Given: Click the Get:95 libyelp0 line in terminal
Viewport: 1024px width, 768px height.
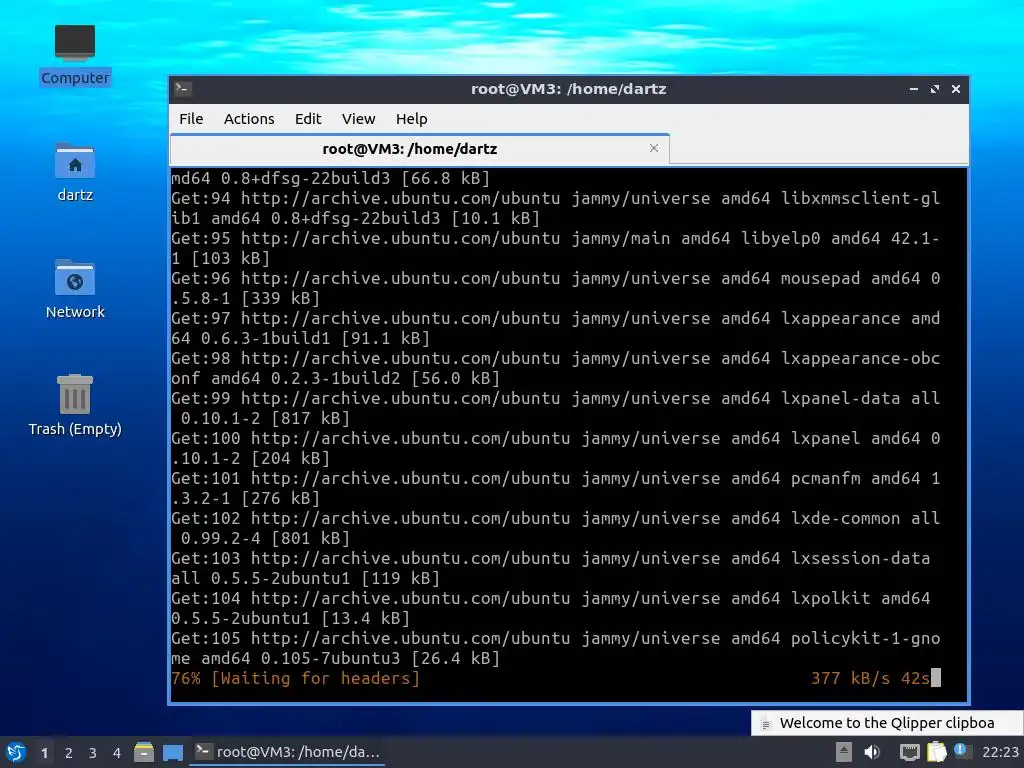Looking at the screenshot, I should tap(556, 248).
